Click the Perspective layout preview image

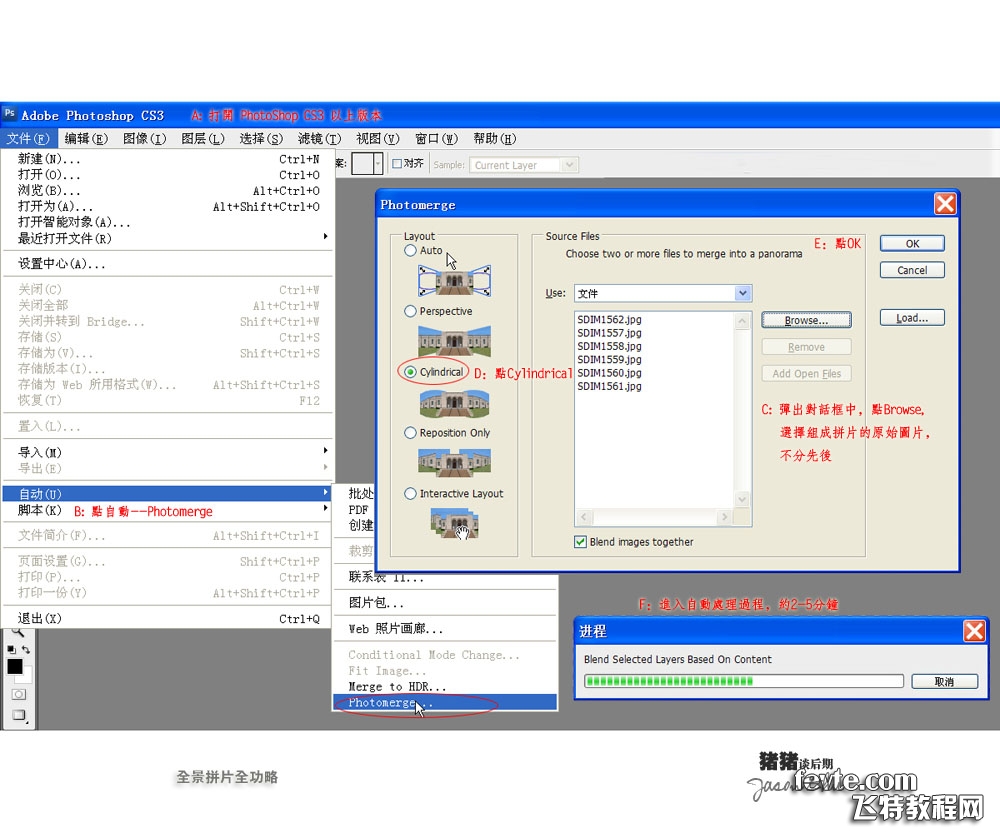[x=454, y=341]
